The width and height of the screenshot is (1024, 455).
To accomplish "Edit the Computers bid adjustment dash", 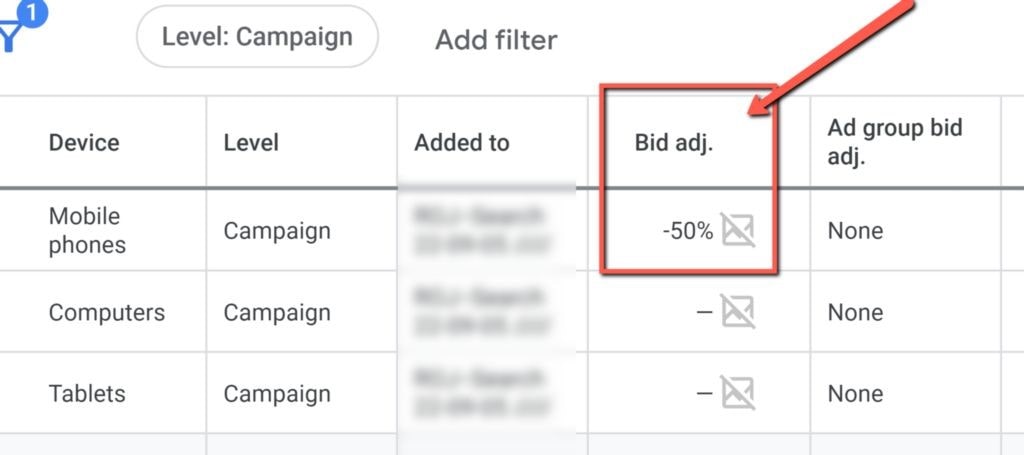I will (x=704, y=312).
